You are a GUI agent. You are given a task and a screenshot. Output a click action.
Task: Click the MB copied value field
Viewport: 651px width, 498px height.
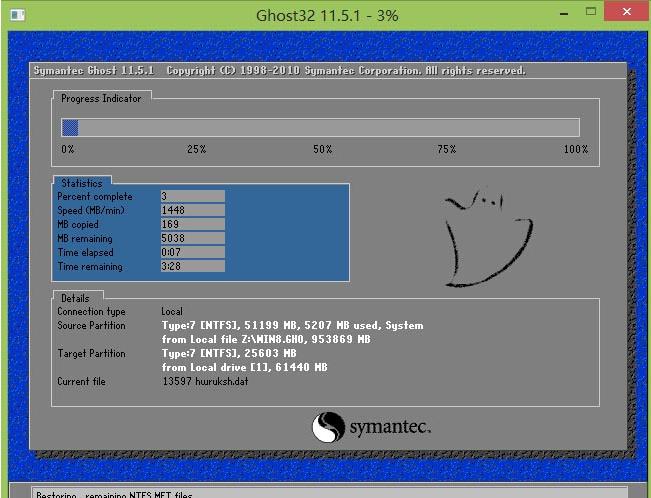tap(192, 225)
